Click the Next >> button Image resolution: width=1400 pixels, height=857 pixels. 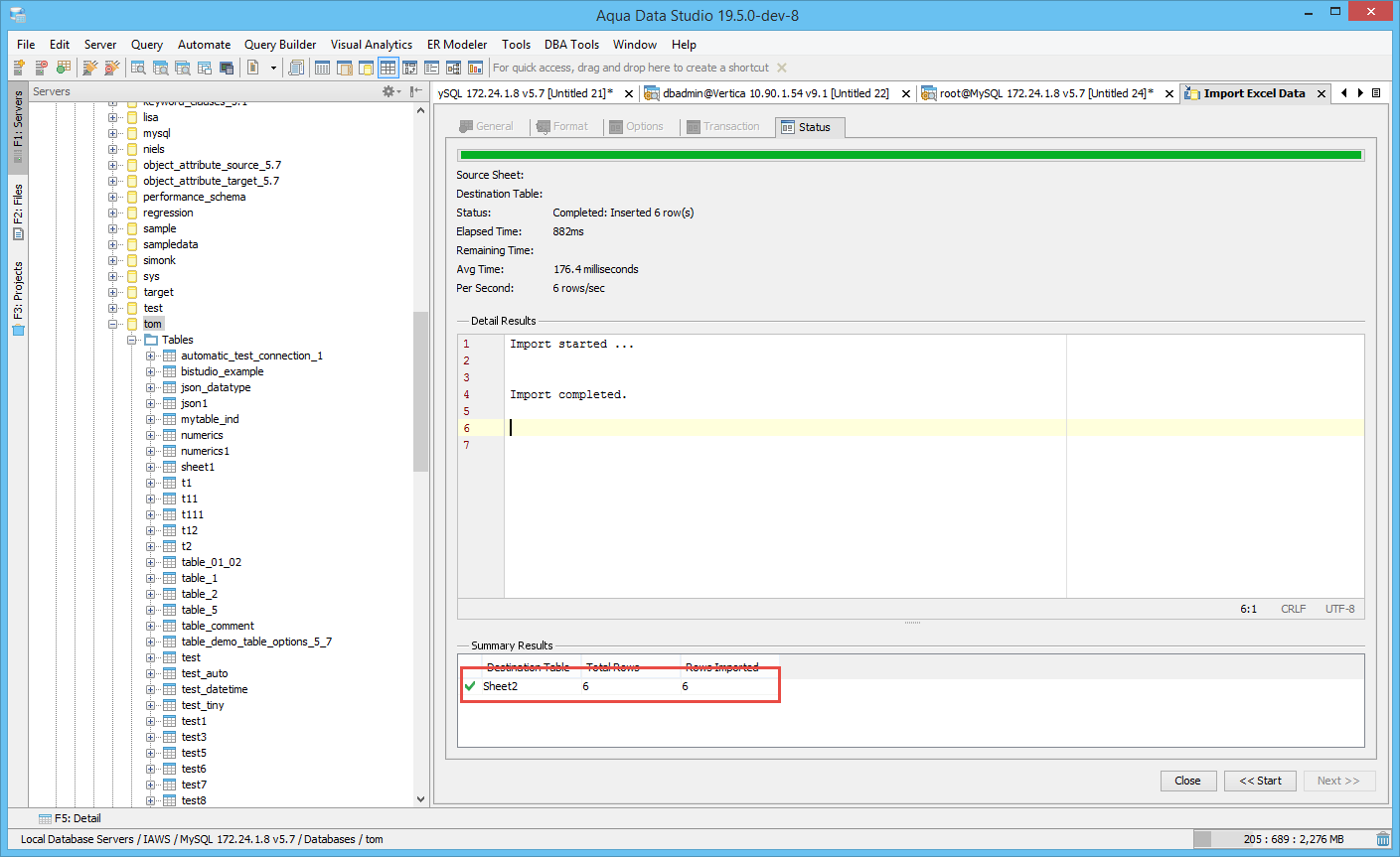click(x=1339, y=781)
